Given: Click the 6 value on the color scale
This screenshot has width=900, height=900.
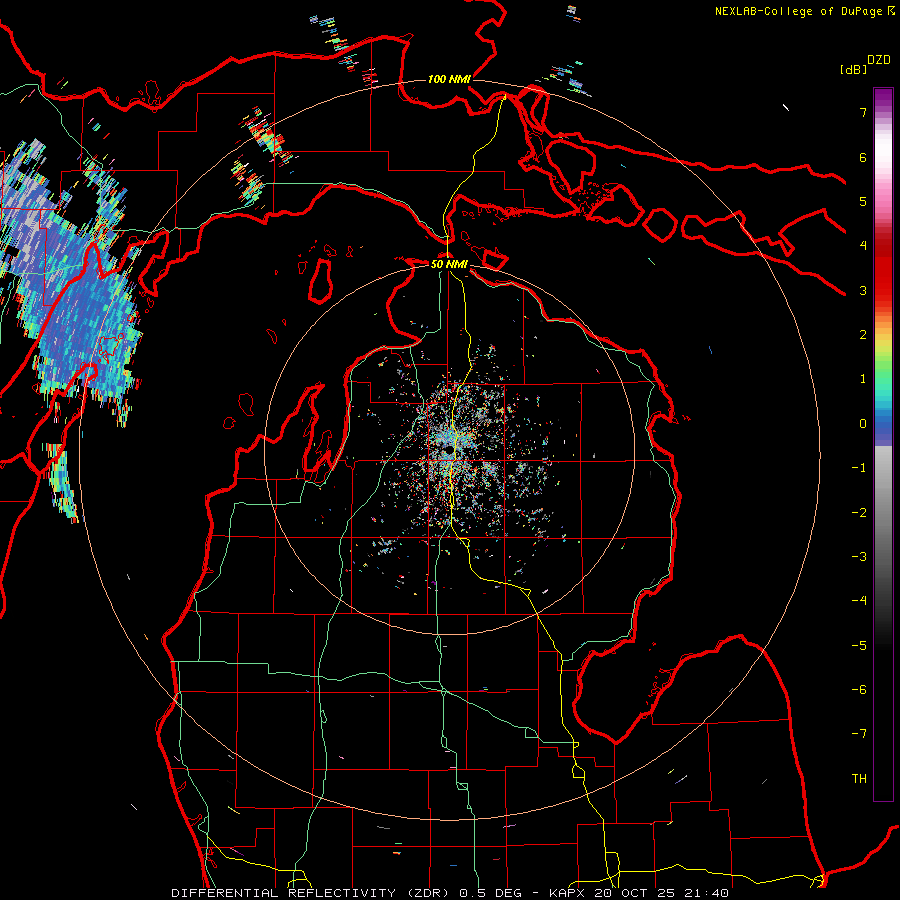Looking at the screenshot, I should point(863,157).
